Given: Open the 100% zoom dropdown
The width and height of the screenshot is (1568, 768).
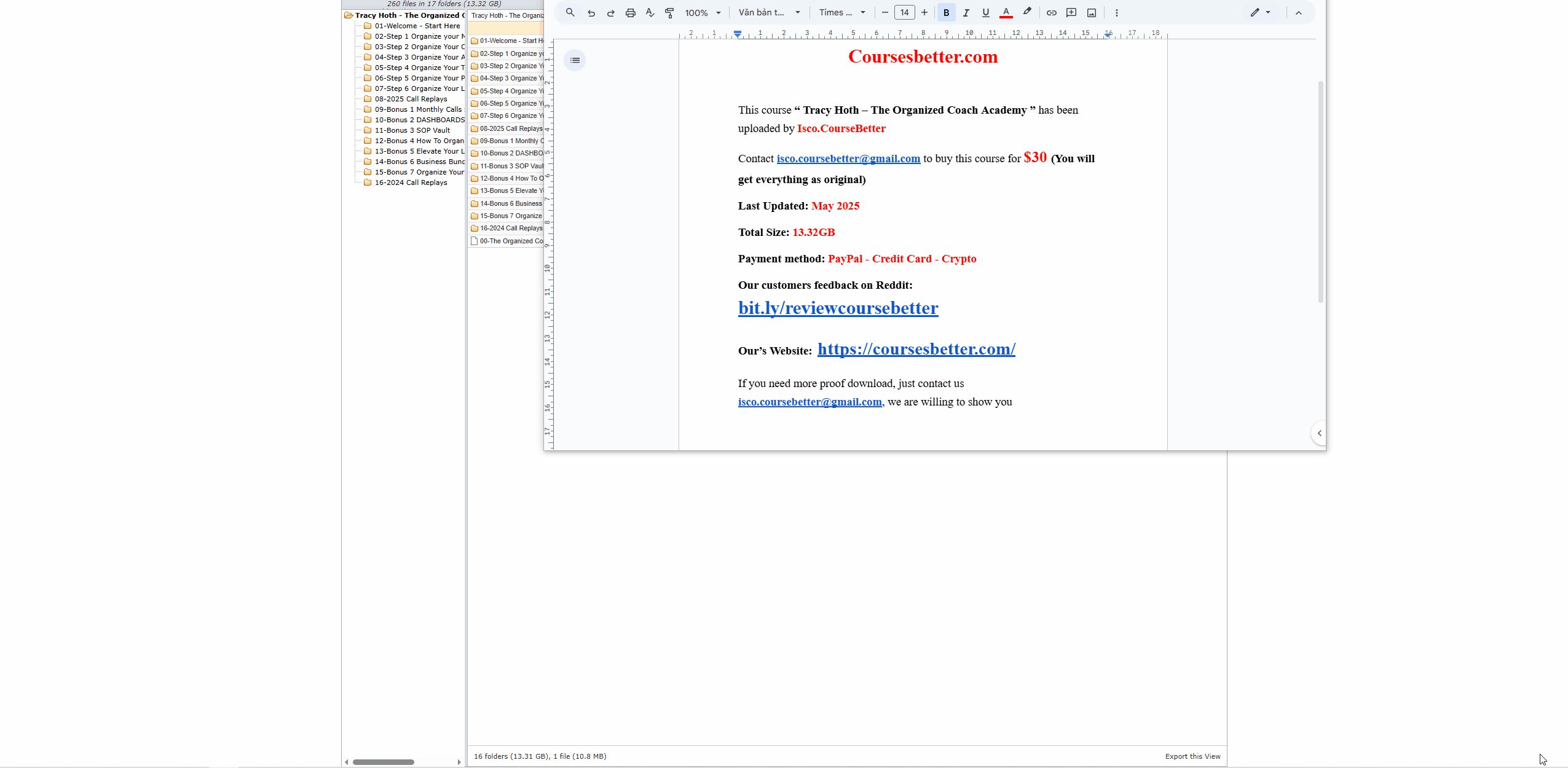Looking at the screenshot, I should [x=703, y=12].
